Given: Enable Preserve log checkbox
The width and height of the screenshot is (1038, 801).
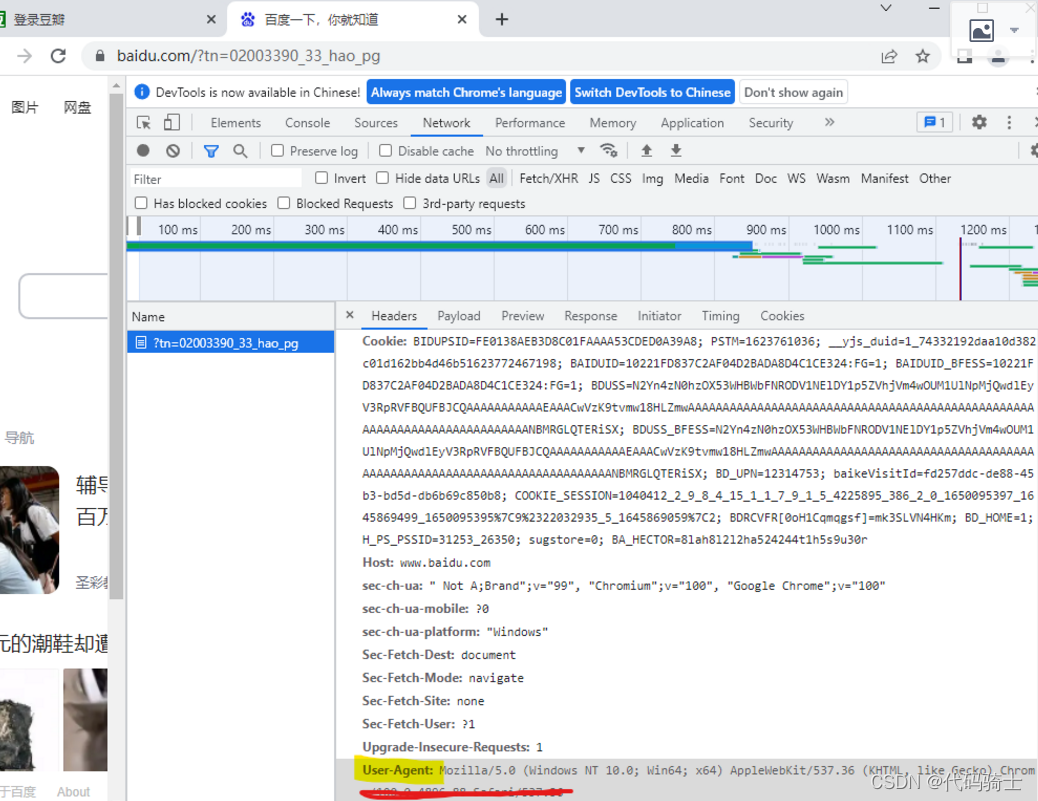Looking at the screenshot, I should (x=277, y=151).
